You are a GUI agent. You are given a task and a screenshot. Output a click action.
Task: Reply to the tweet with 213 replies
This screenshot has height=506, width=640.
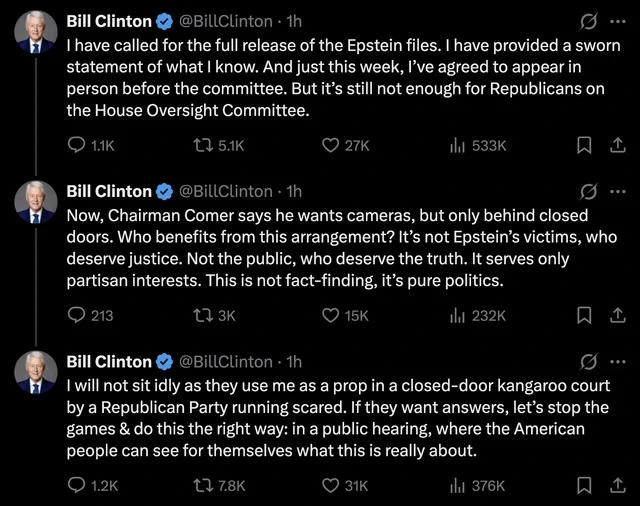pos(77,315)
